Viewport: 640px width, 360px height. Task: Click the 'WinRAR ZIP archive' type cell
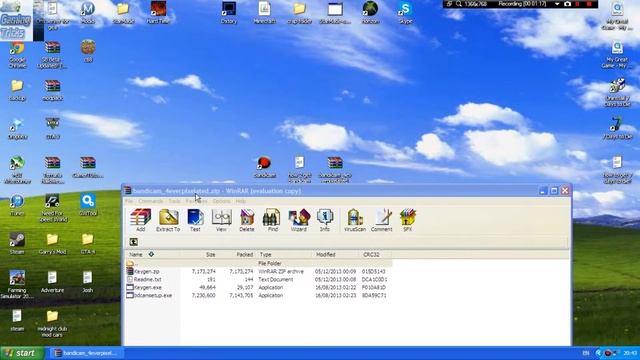pyautogui.click(x=281, y=271)
